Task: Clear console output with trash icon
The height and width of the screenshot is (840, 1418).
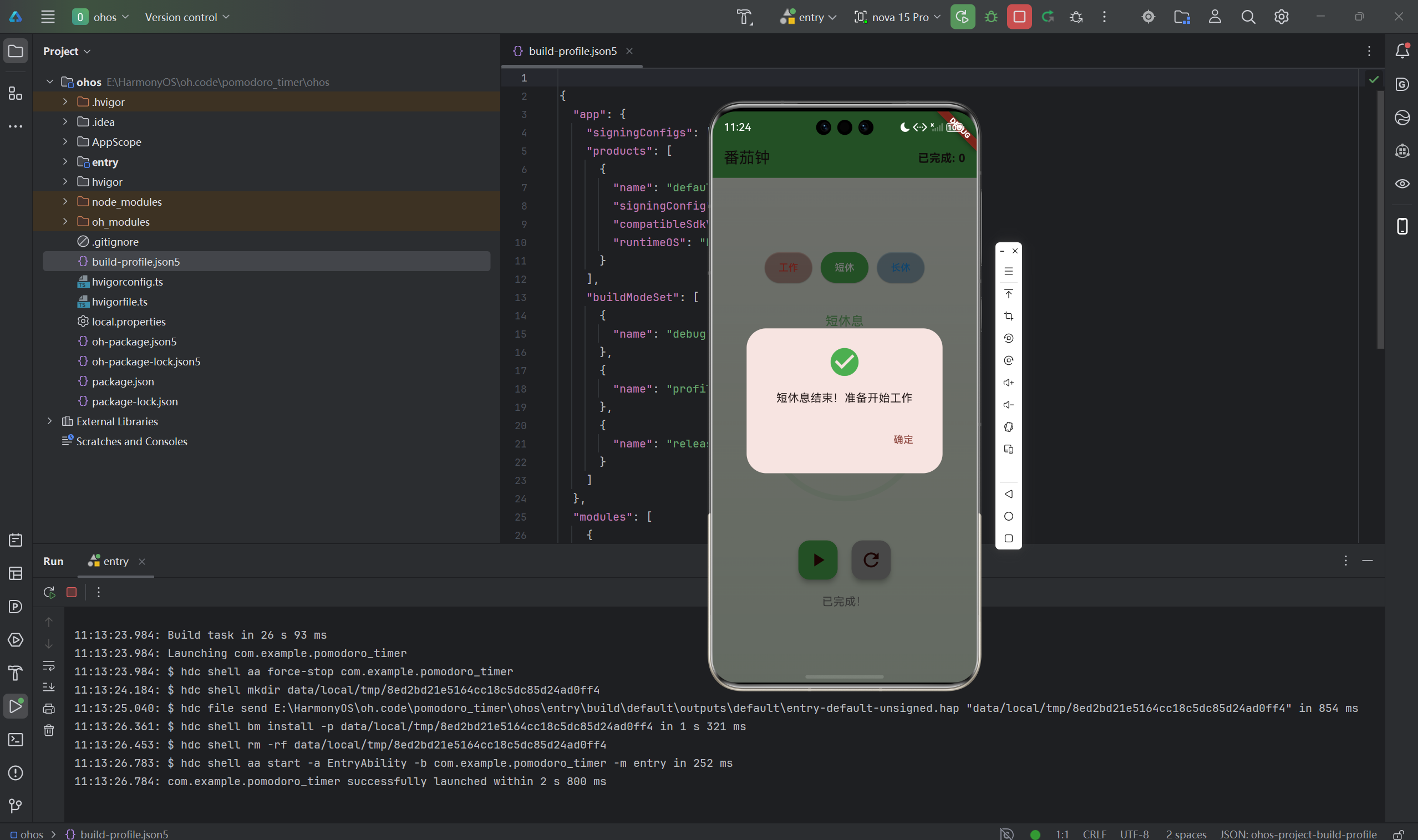Action: pyautogui.click(x=49, y=730)
